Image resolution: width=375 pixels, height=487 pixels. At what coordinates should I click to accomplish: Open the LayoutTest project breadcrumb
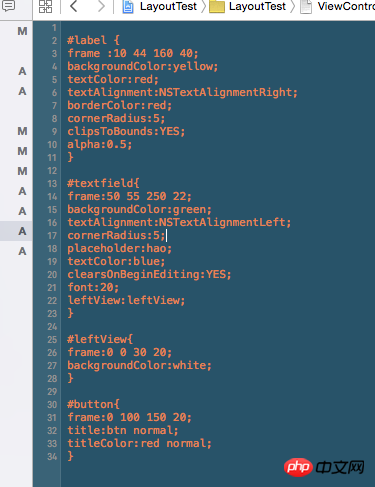[168, 6]
